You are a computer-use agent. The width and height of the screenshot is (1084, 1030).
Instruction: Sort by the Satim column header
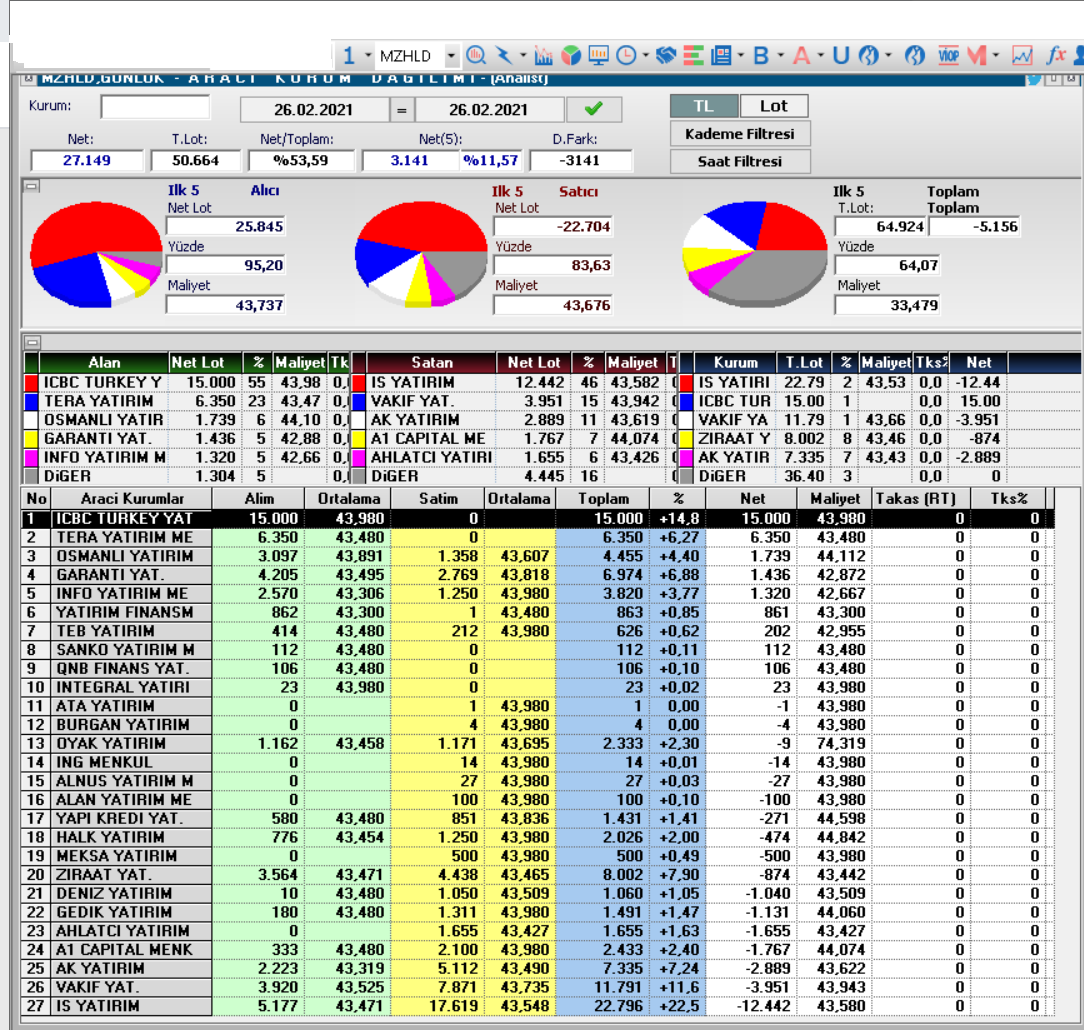pos(438,498)
